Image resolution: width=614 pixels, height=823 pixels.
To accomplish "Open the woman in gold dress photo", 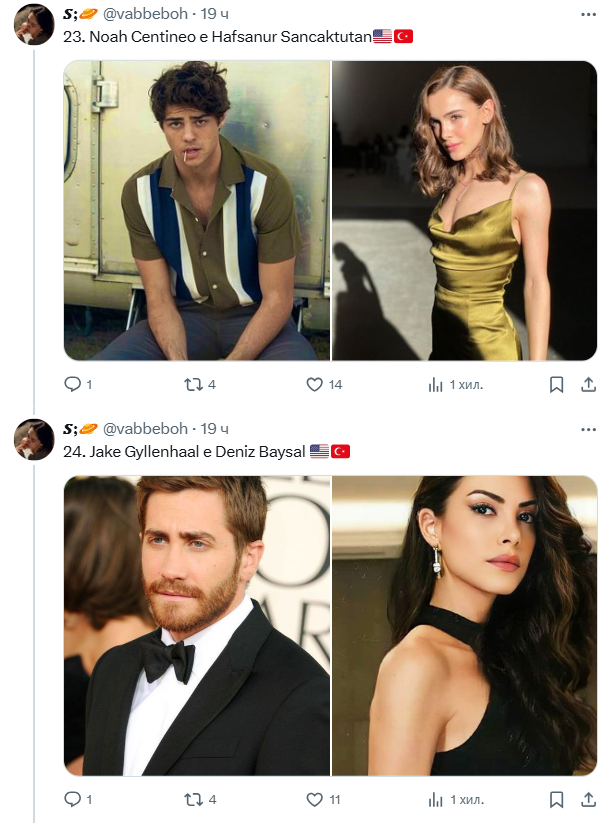I will coord(464,210).
